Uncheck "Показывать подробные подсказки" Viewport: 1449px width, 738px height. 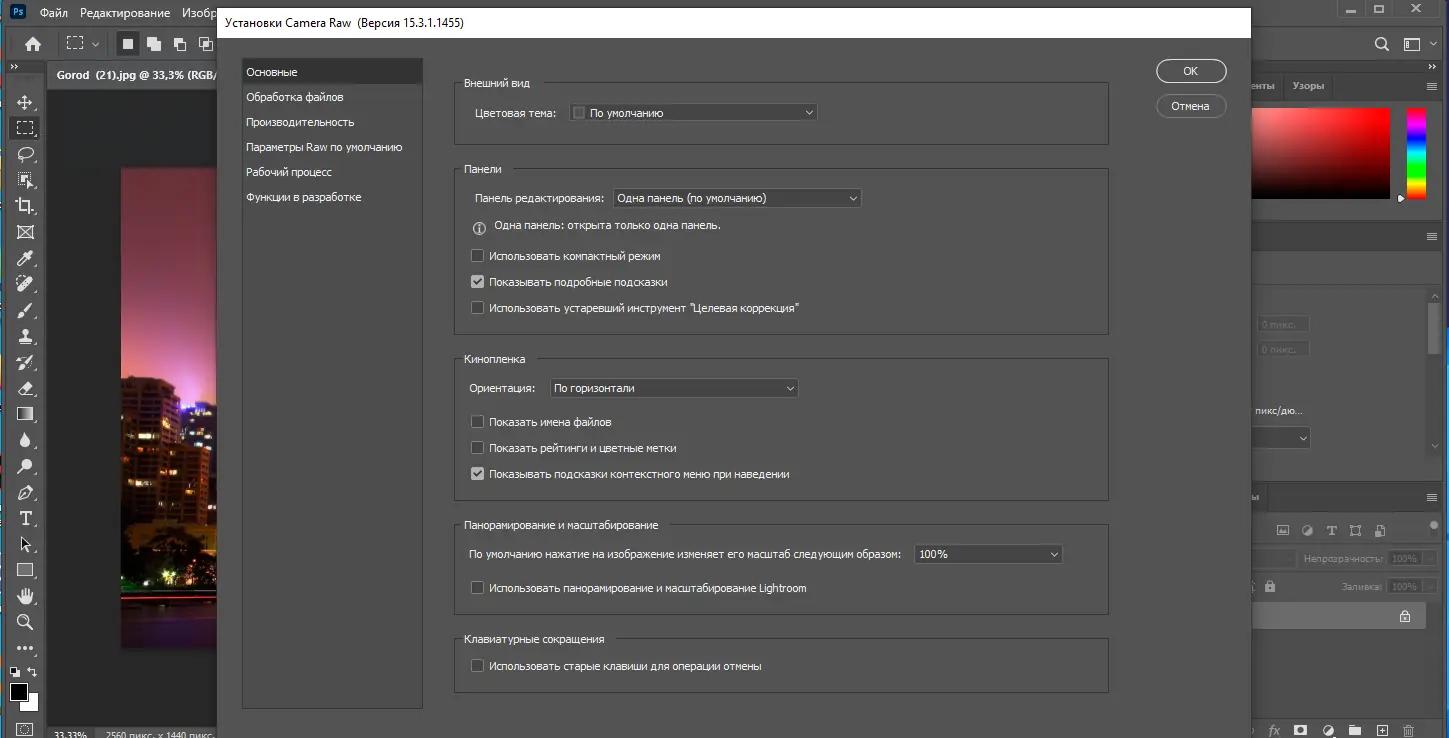click(478, 282)
